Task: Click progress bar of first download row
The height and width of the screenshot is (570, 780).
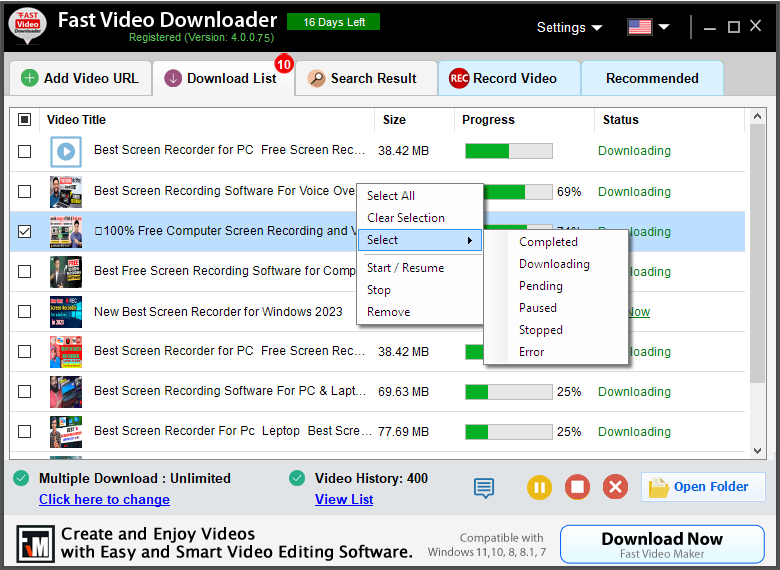Action: pyautogui.click(x=508, y=151)
